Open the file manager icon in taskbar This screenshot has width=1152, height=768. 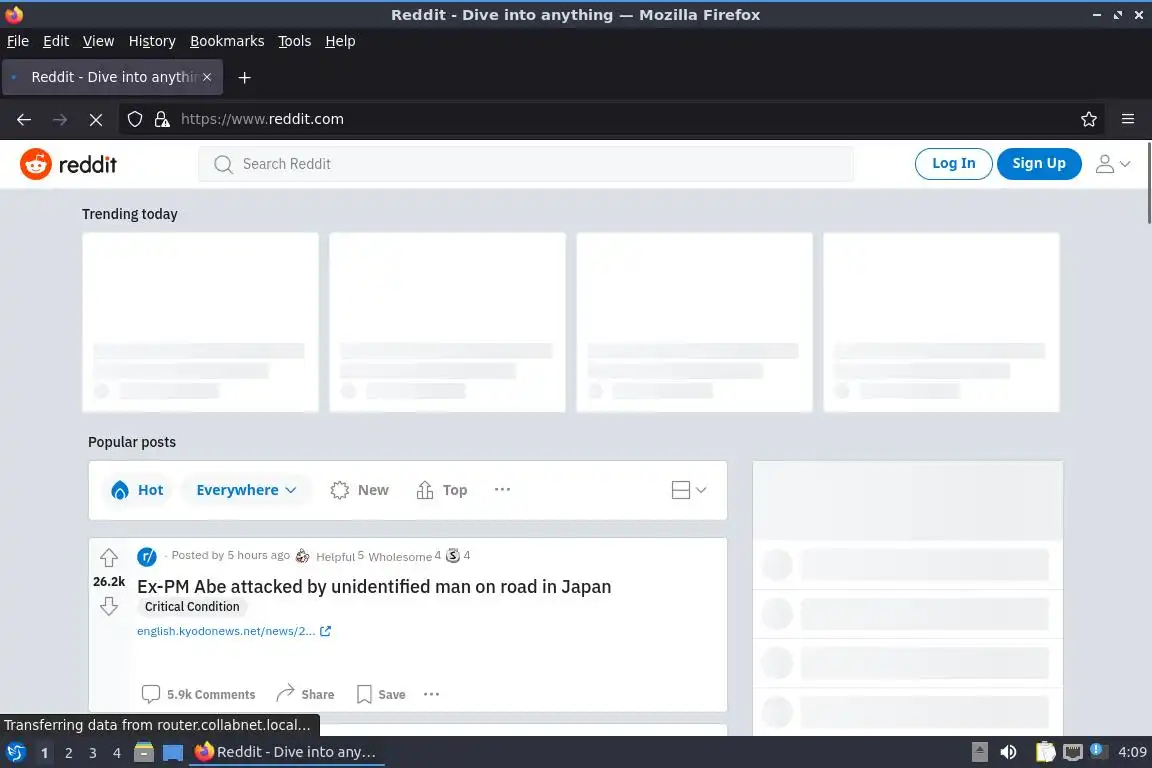(144, 752)
